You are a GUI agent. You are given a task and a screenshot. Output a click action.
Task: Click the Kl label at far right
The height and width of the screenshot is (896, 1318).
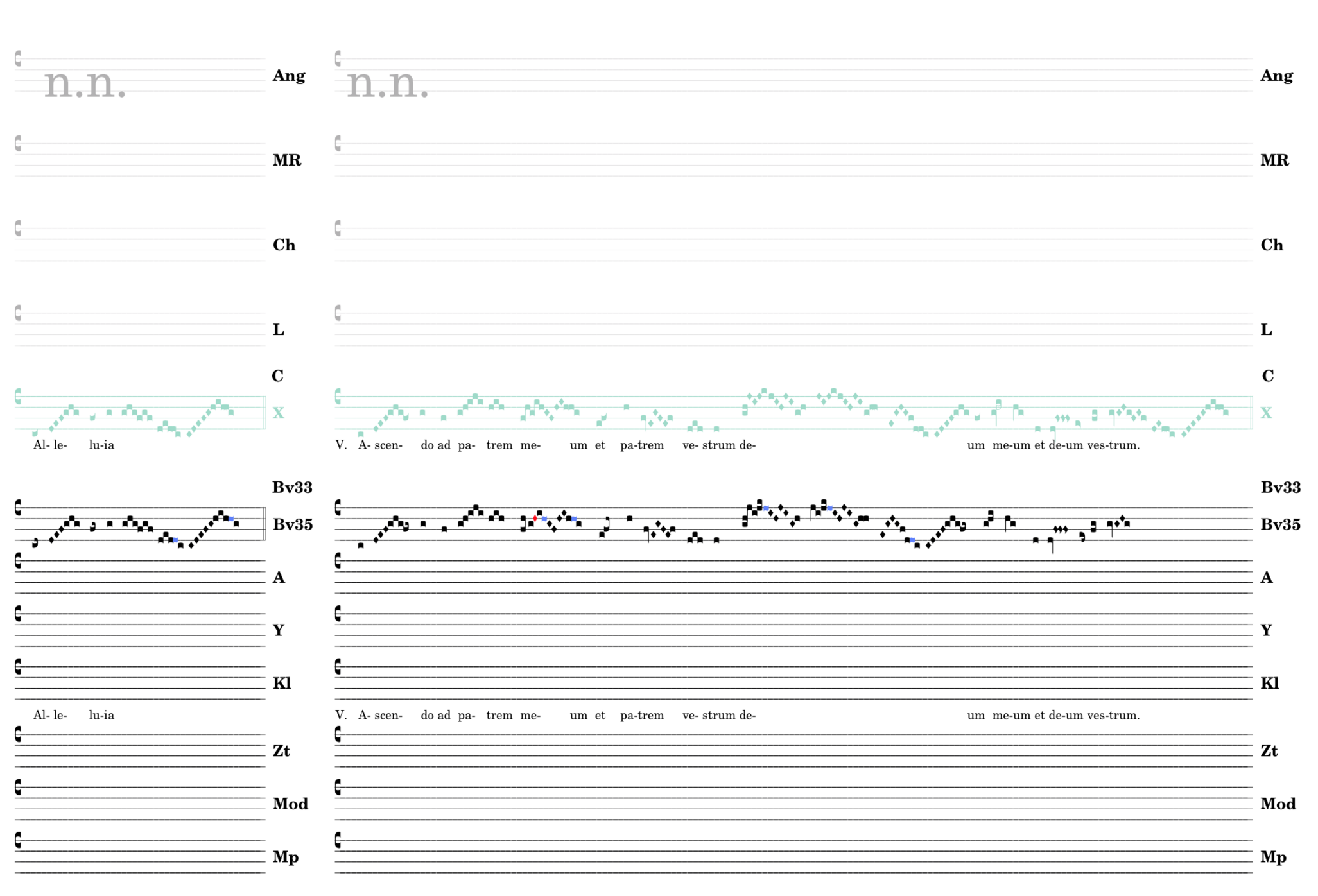1269,684
